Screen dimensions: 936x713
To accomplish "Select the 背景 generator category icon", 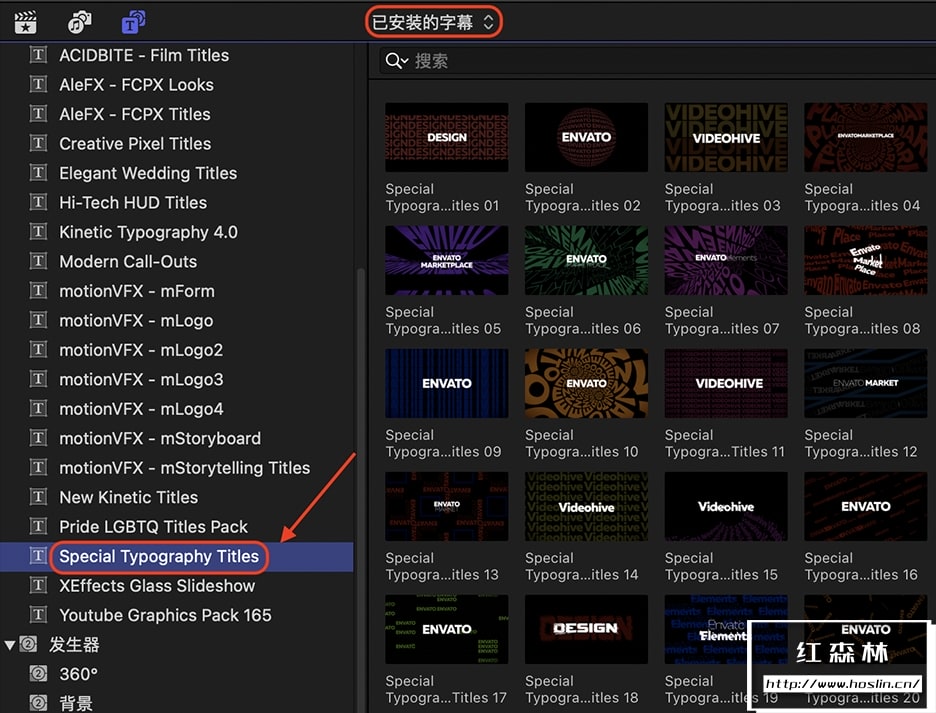I will pyautogui.click(x=38, y=703).
